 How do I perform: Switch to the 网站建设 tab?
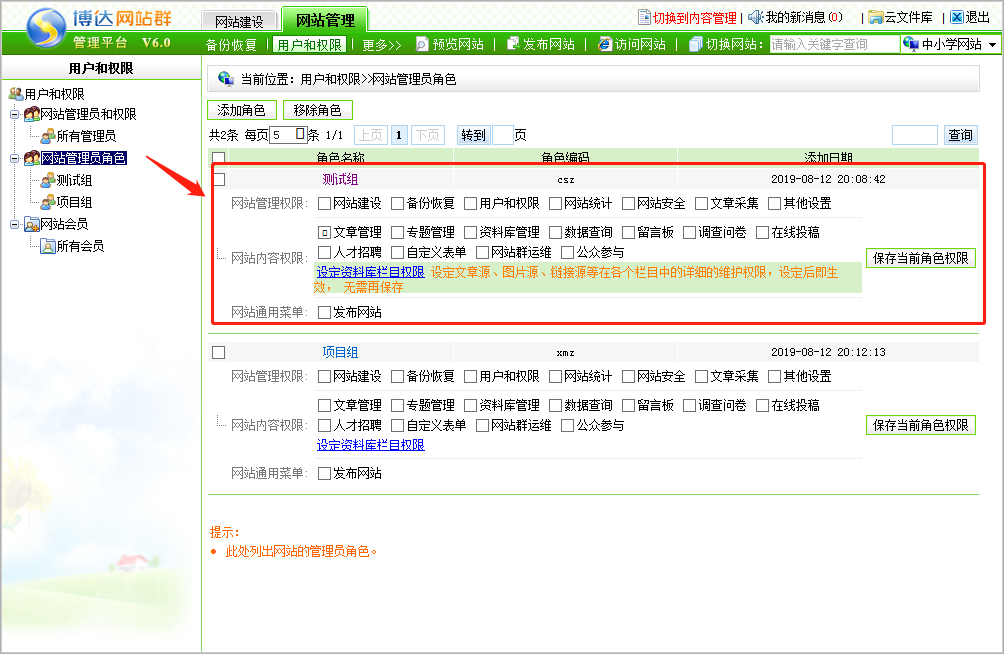click(x=239, y=20)
